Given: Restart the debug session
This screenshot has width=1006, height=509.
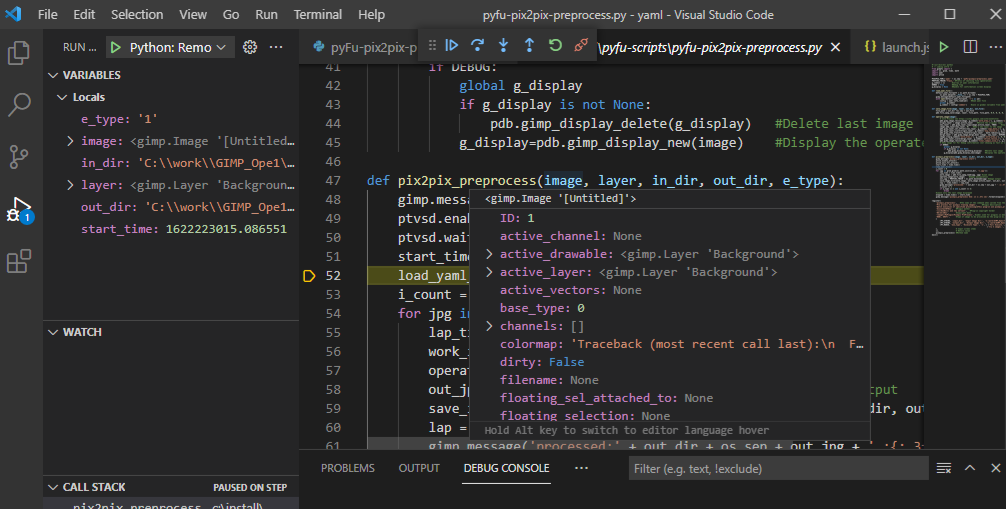Looking at the screenshot, I should [555, 45].
